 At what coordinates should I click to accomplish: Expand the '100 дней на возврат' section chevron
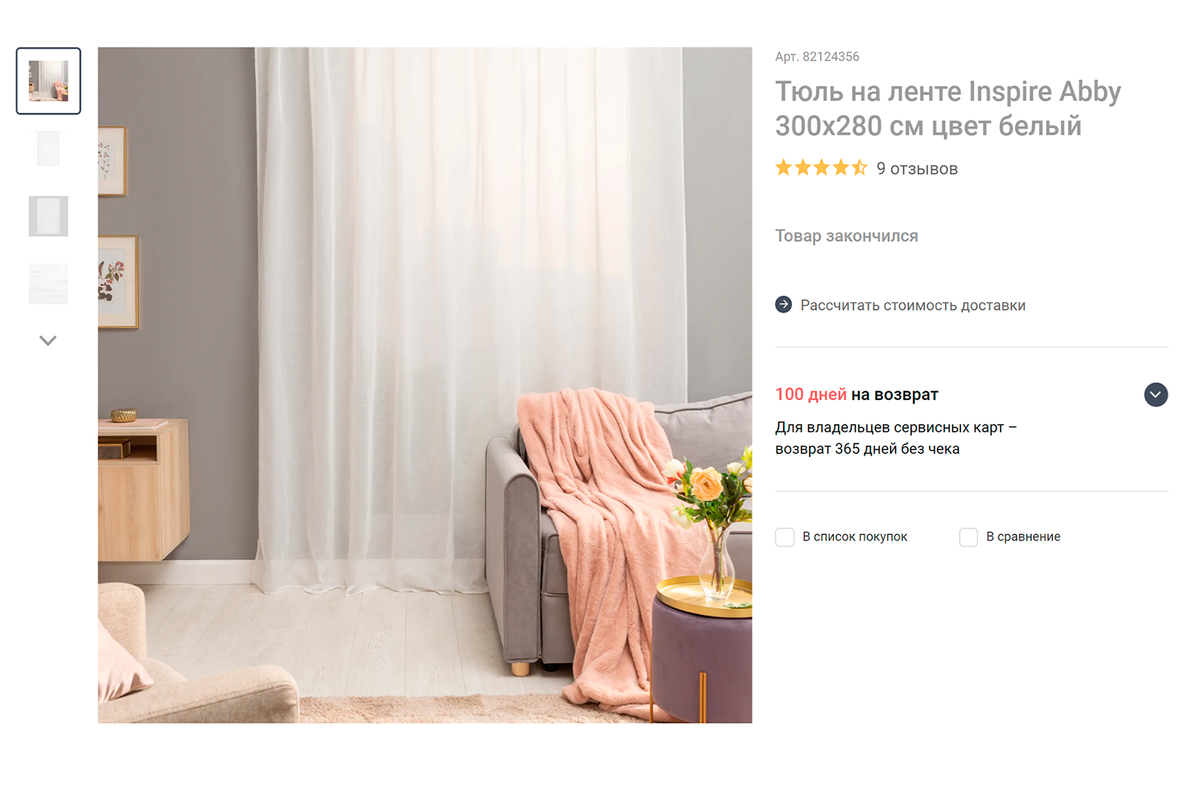click(x=1156, y=395)
